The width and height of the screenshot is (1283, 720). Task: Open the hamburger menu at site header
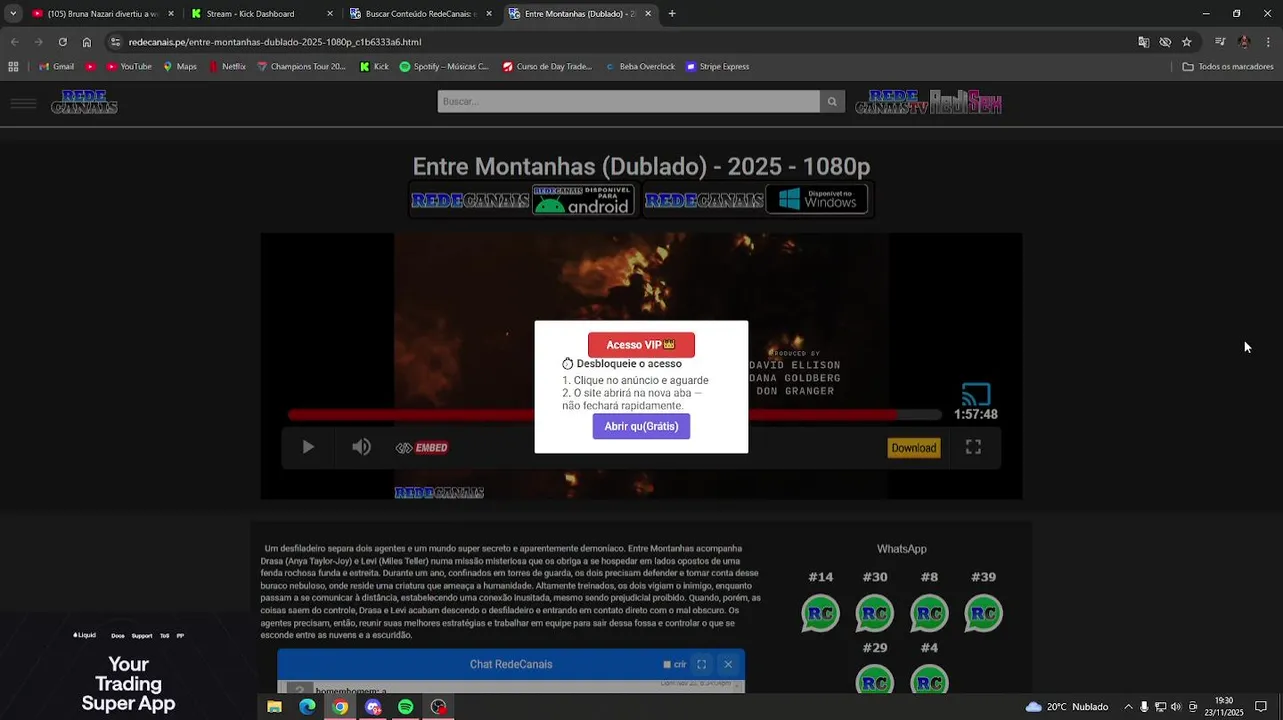coord(23,103)
